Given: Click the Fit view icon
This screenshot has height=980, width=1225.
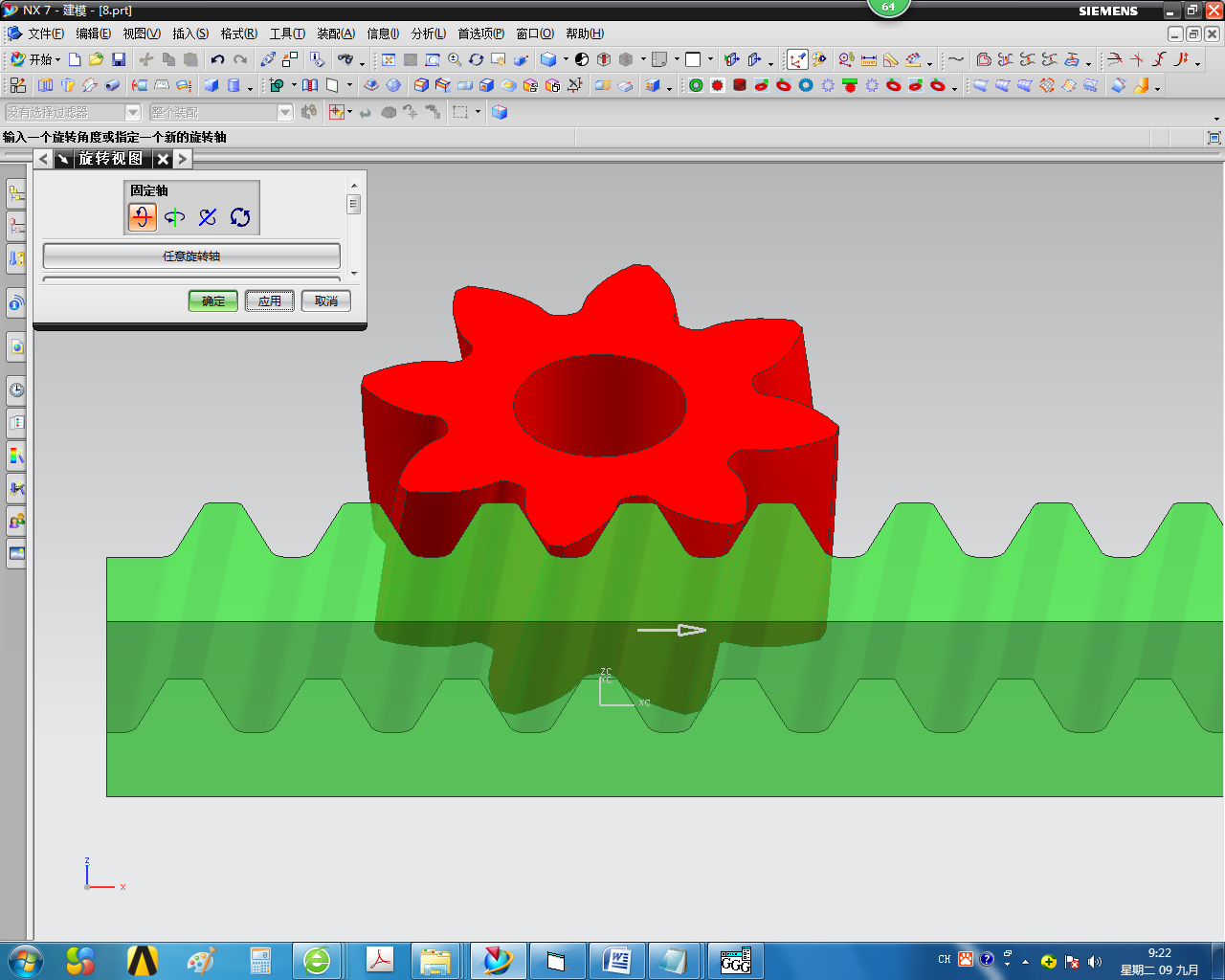Looking at the screenshot, I should click(x=389, y=59).
